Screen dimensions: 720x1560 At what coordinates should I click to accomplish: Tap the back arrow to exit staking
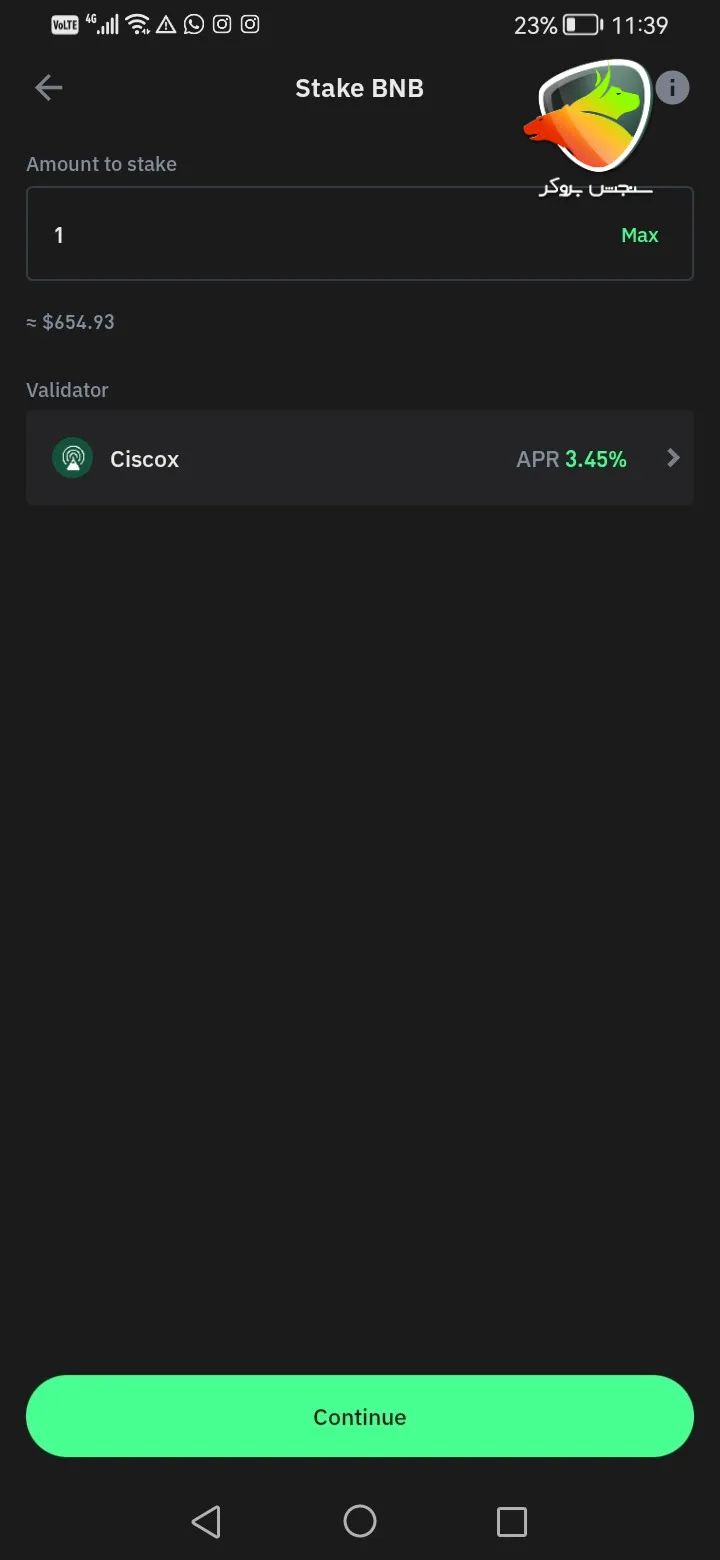pyautogui.click(x=47, y=87)
